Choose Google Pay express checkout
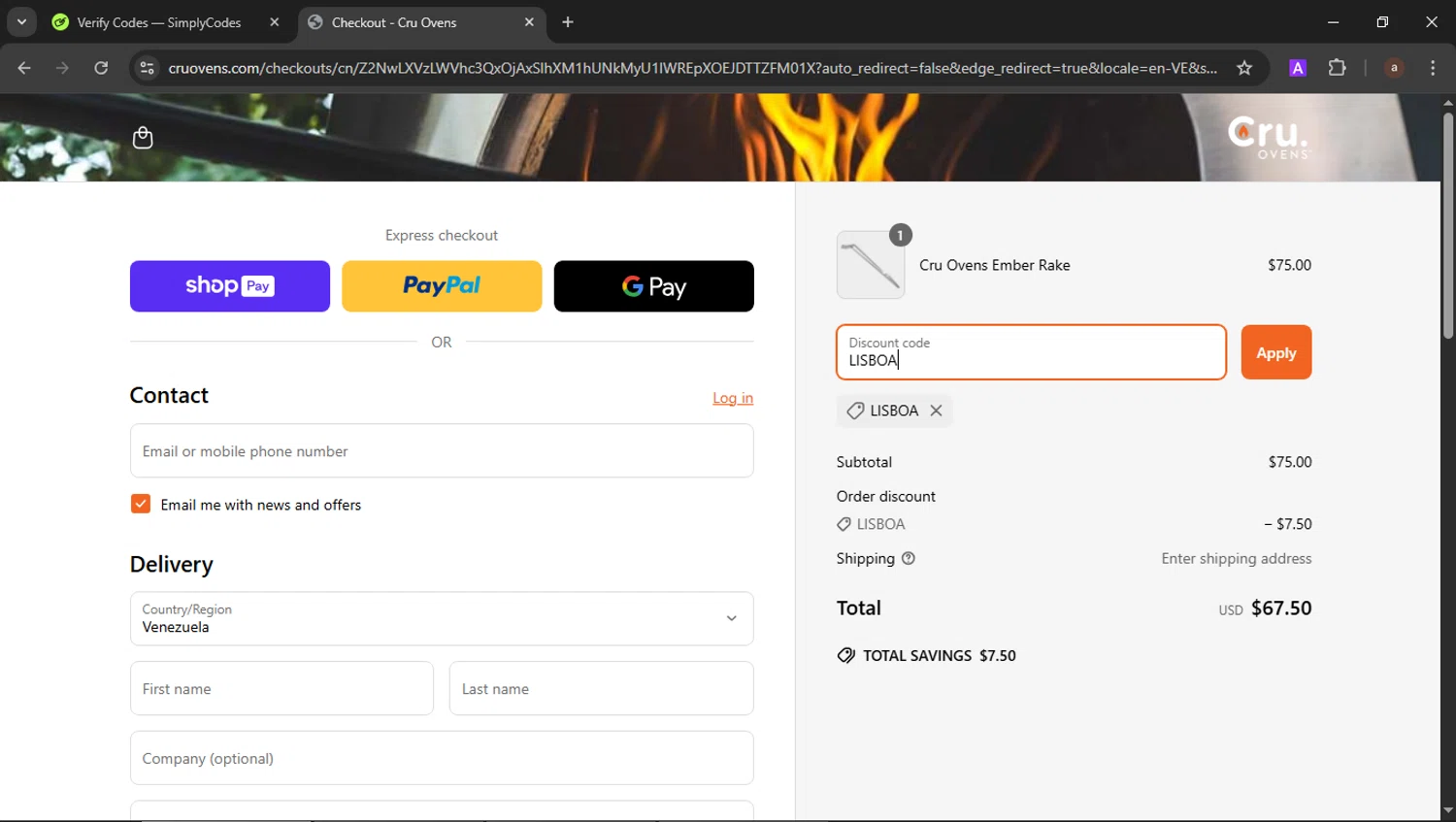Viewport: 1456px width, 822px height. pos(654,286)
